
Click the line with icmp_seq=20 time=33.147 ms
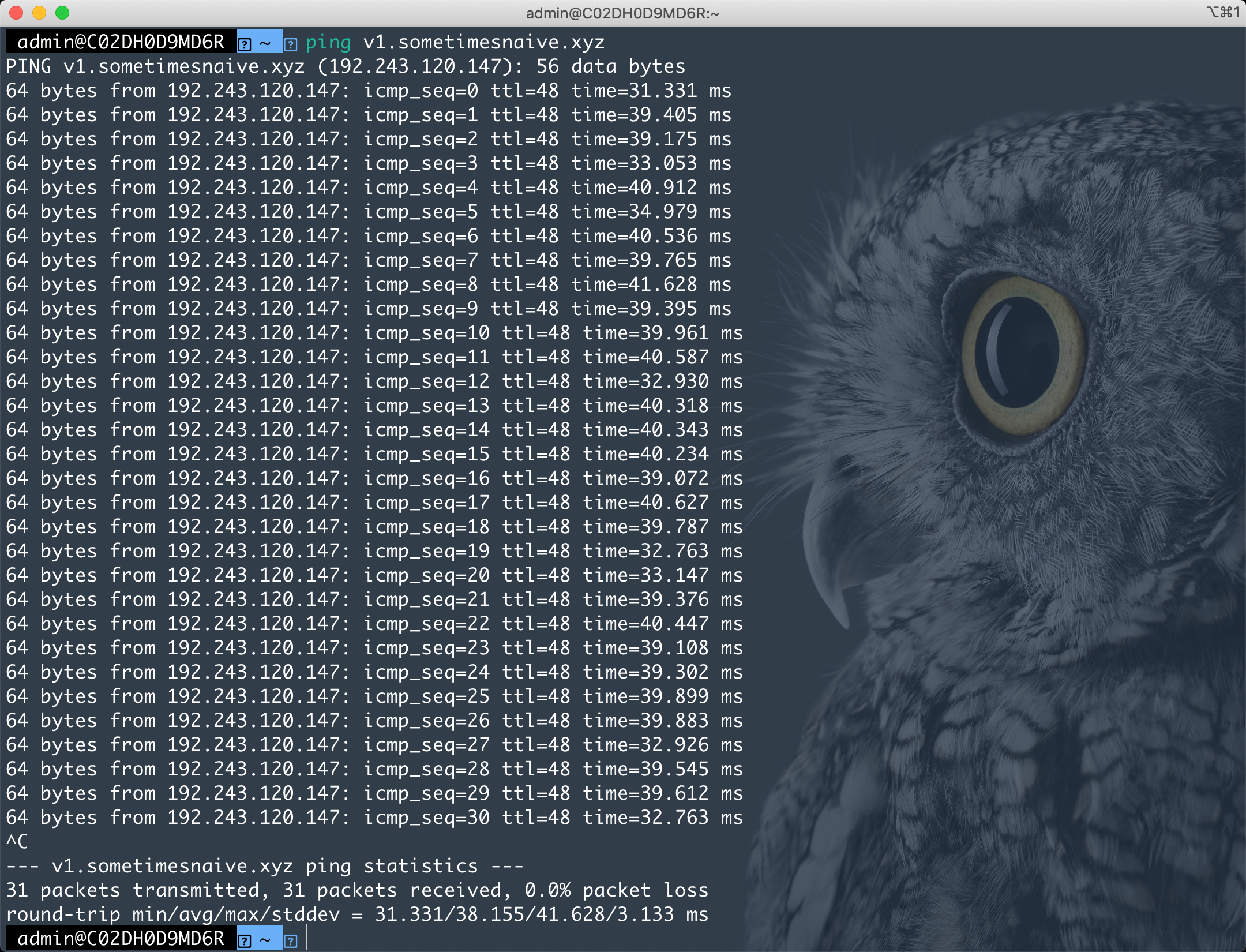coord(374,575)
